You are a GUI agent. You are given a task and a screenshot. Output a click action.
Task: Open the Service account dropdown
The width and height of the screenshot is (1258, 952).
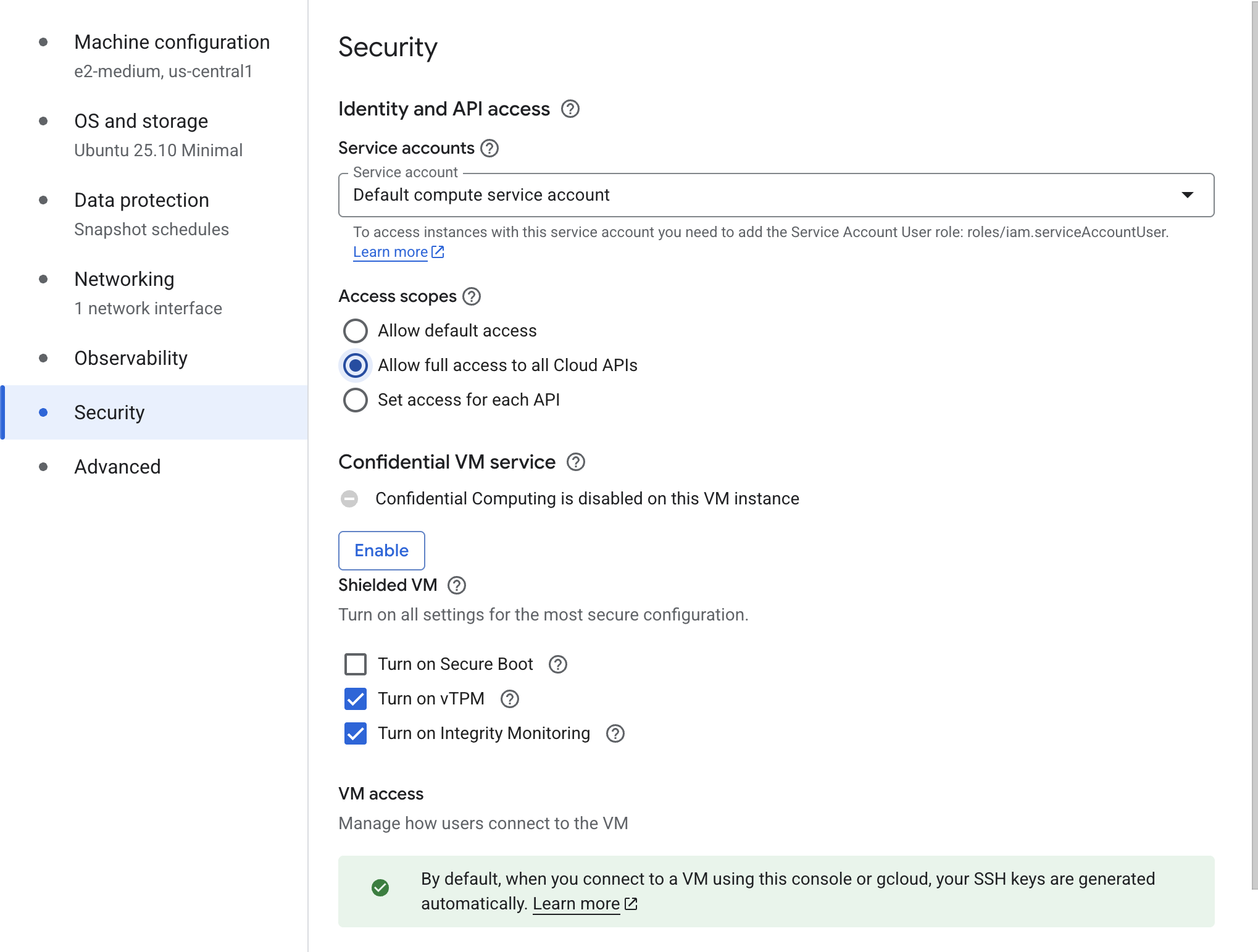776,195
